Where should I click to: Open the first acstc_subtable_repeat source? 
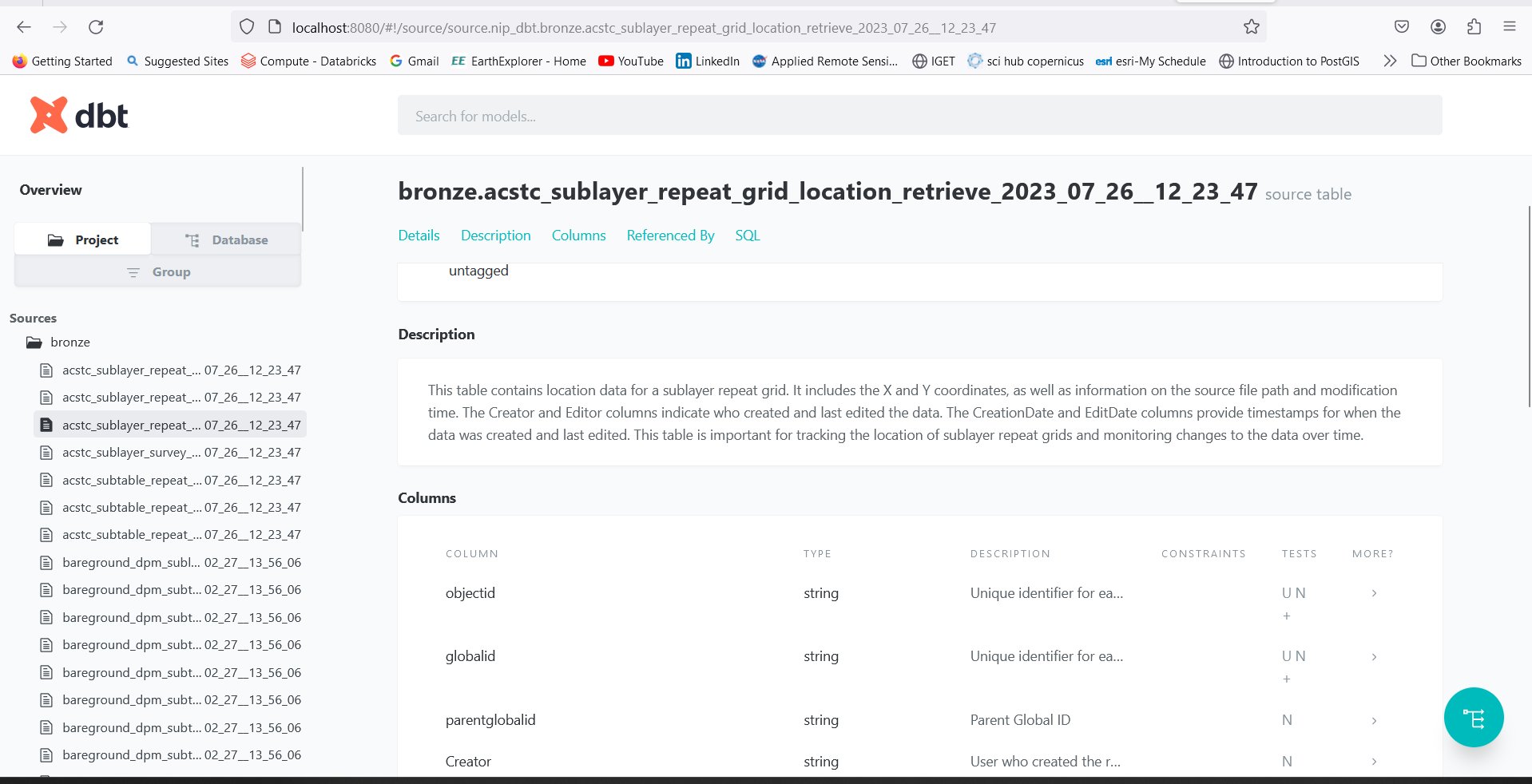pyautogui.click(x=170, y=480)
